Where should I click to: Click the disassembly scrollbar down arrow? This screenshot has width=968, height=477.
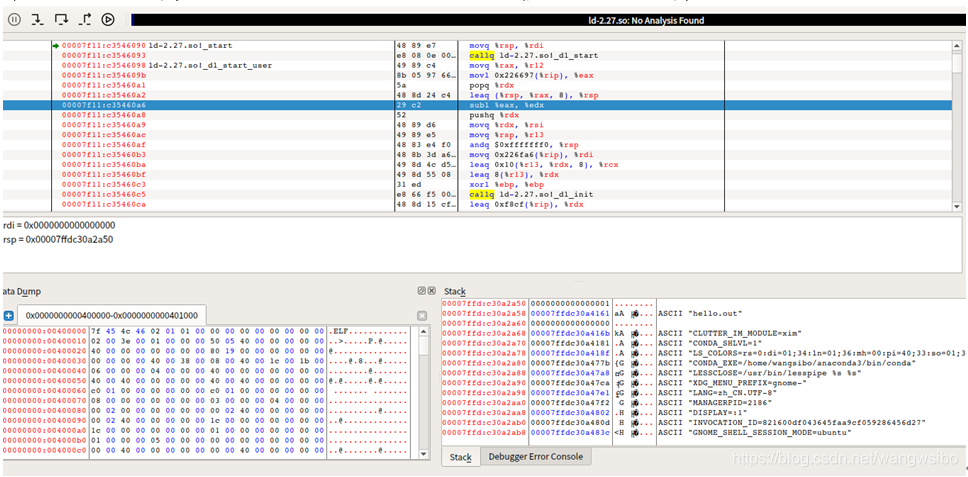pos(957,207)
